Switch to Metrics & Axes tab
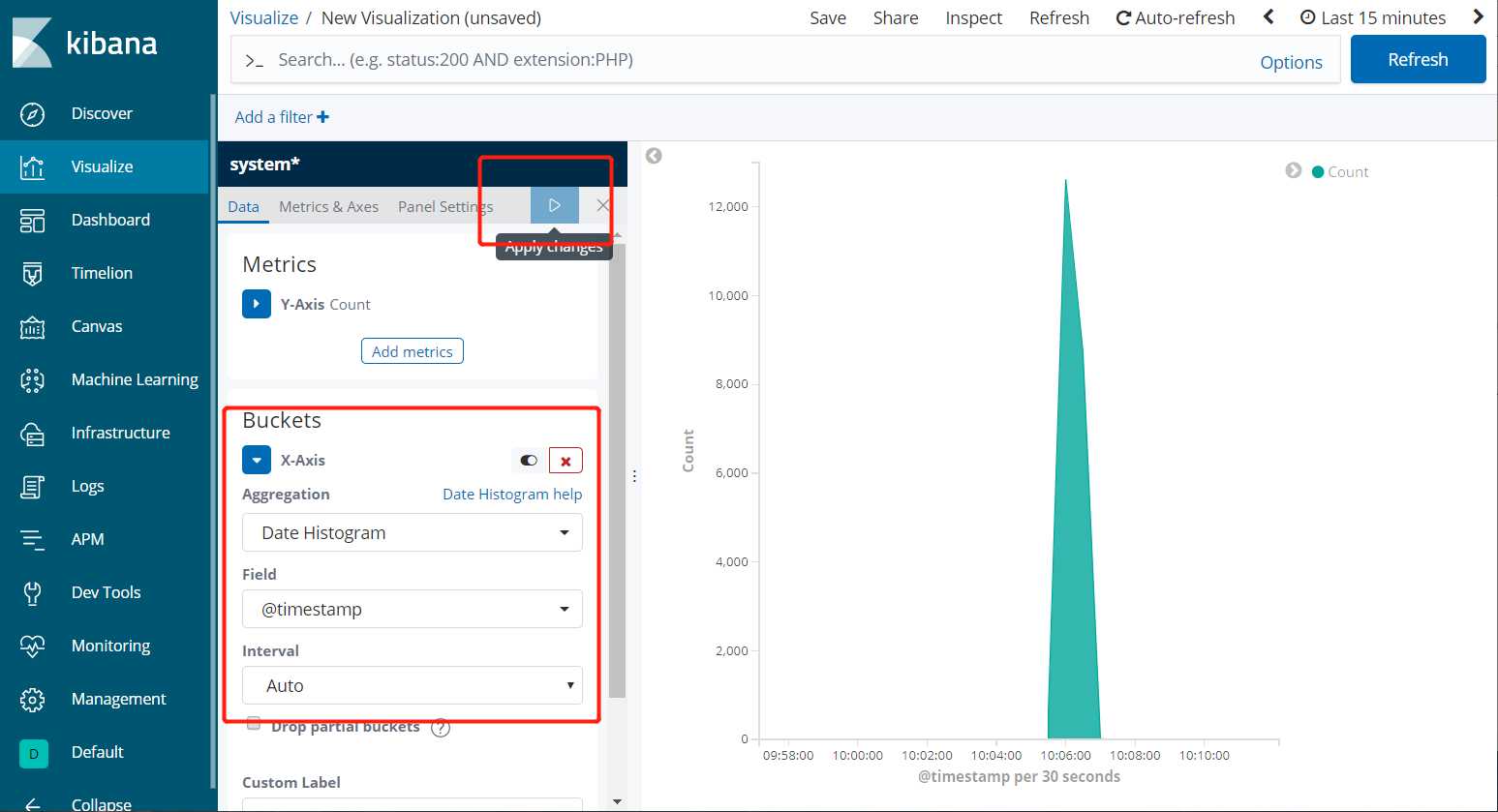 pos(328,206)
